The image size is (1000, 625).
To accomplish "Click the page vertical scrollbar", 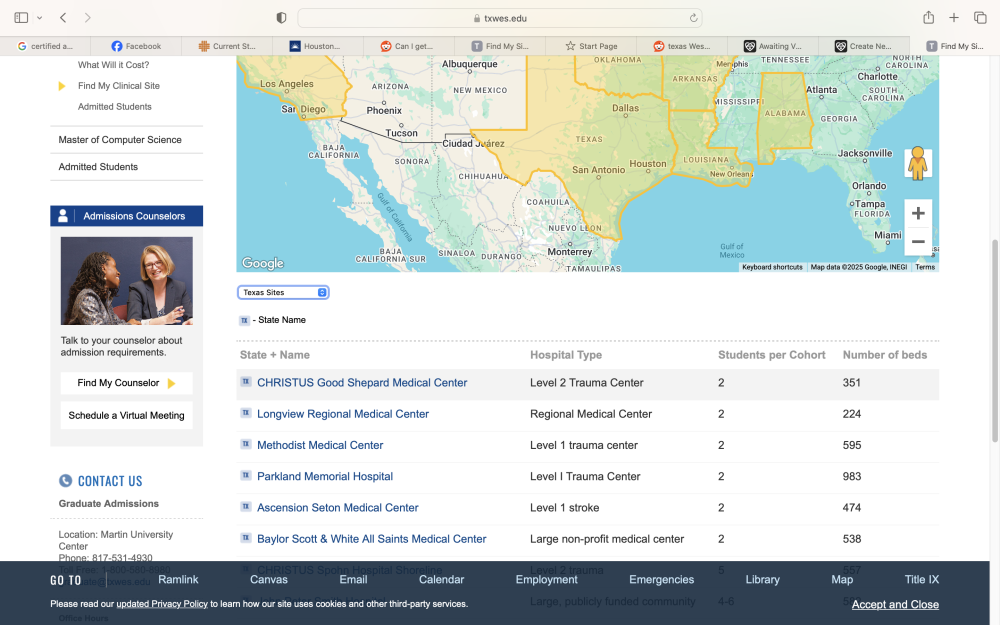I will (x=994, y=341).
